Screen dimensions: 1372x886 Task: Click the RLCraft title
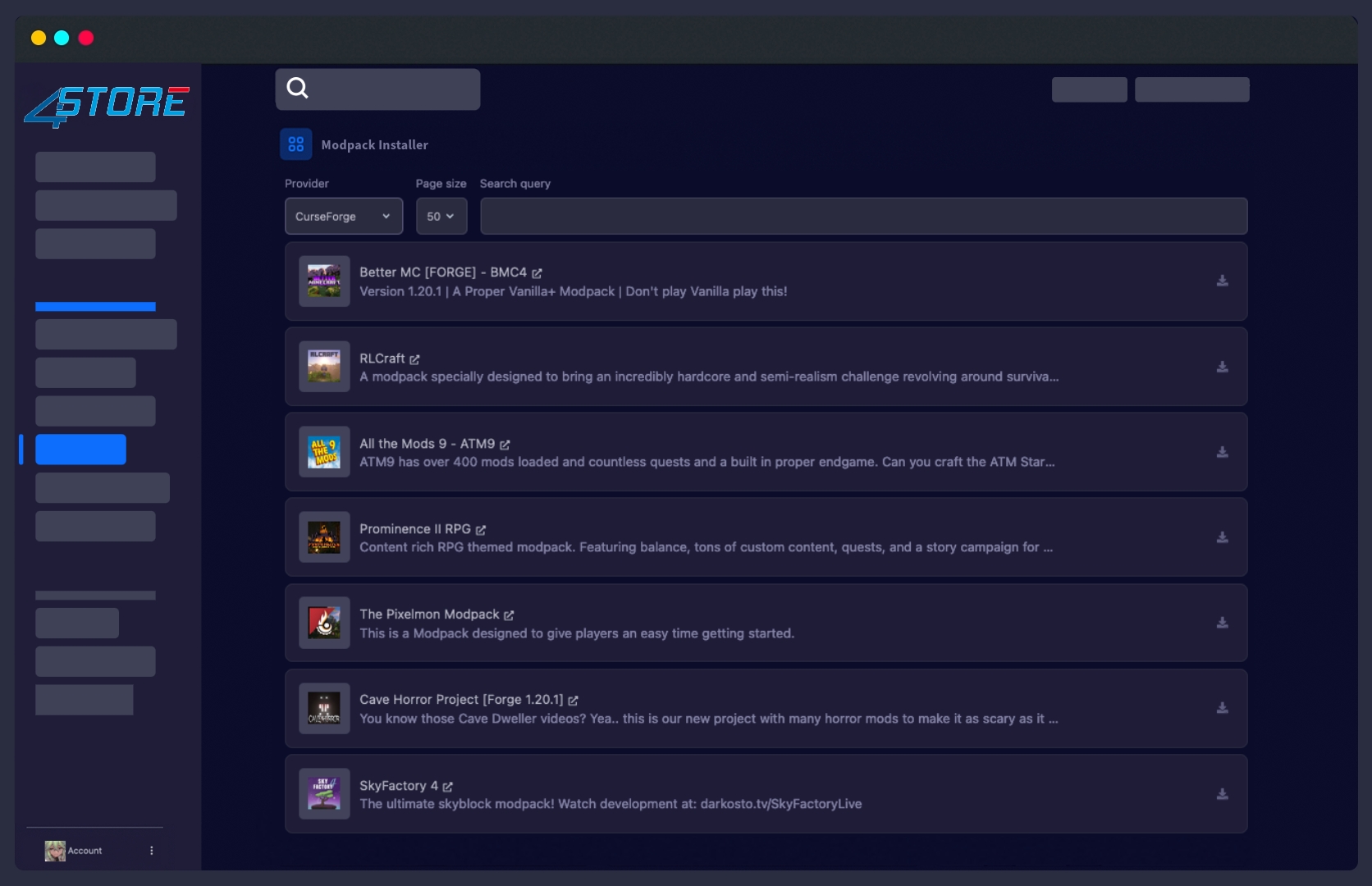point(382,359)
